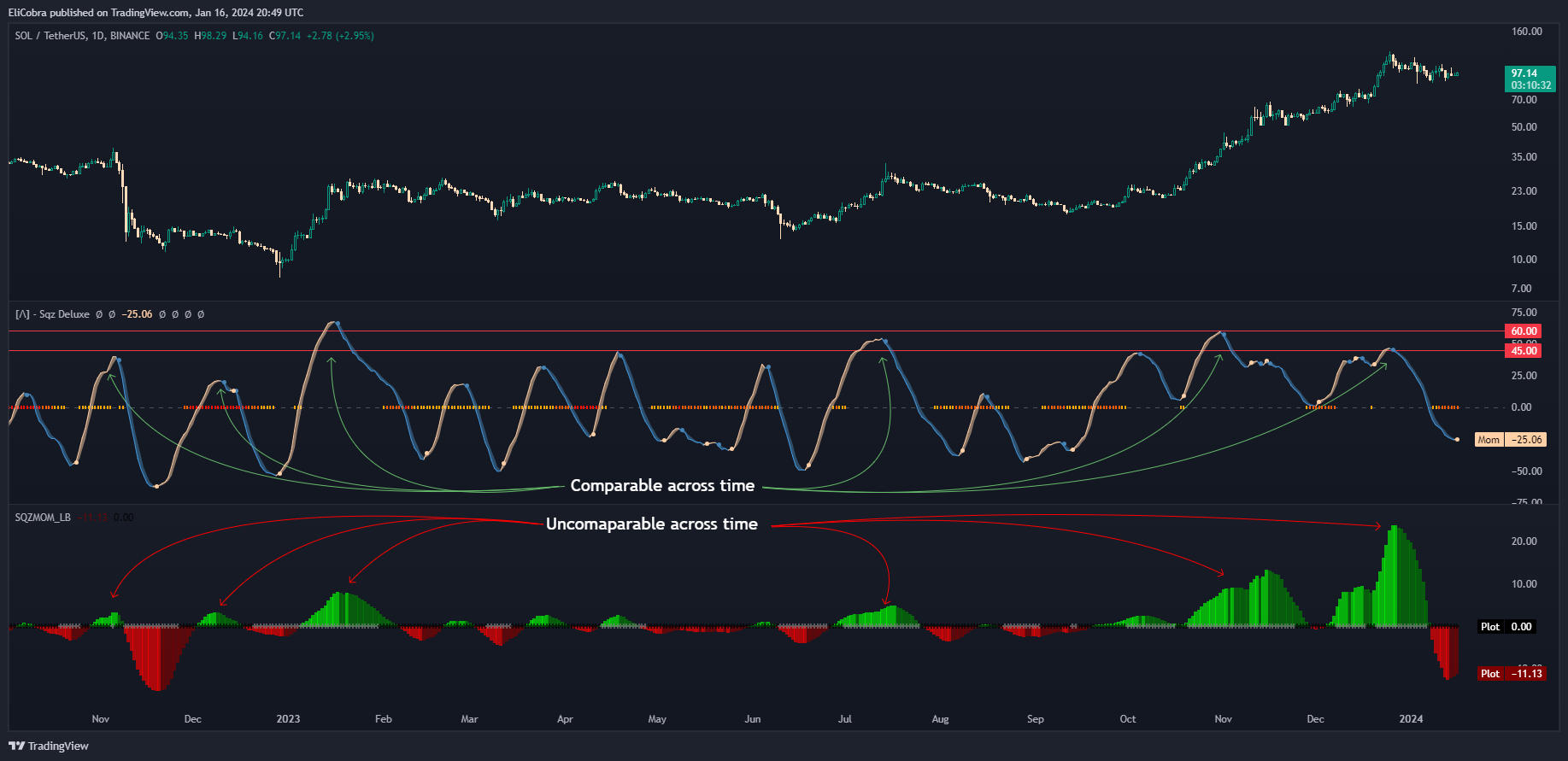This screenshot has height=761, width=1568.
Task: Select the red 45.00 level label
Action: (1523, 351)
